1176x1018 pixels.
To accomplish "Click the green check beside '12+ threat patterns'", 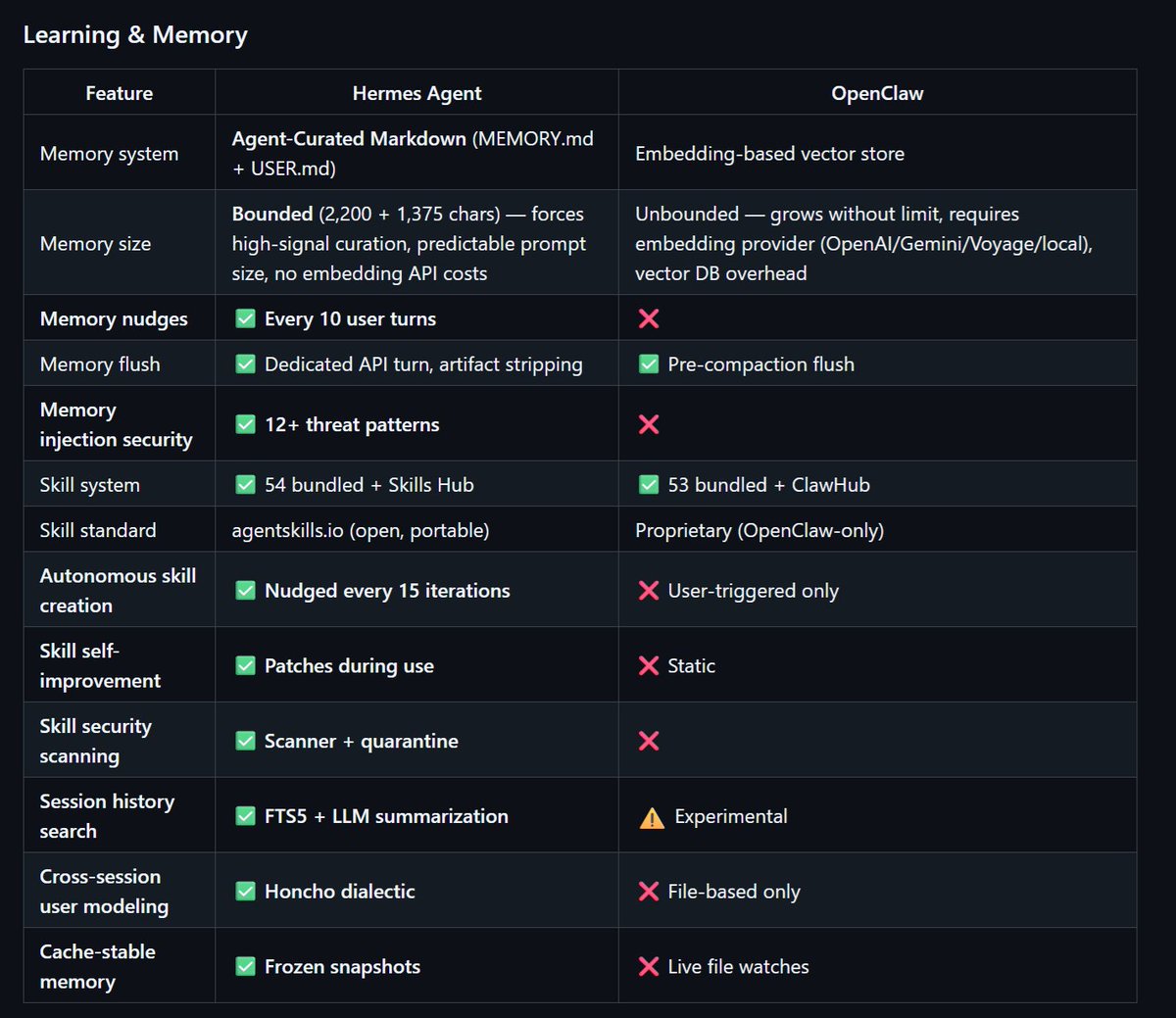I will click(x=246, y=424).
